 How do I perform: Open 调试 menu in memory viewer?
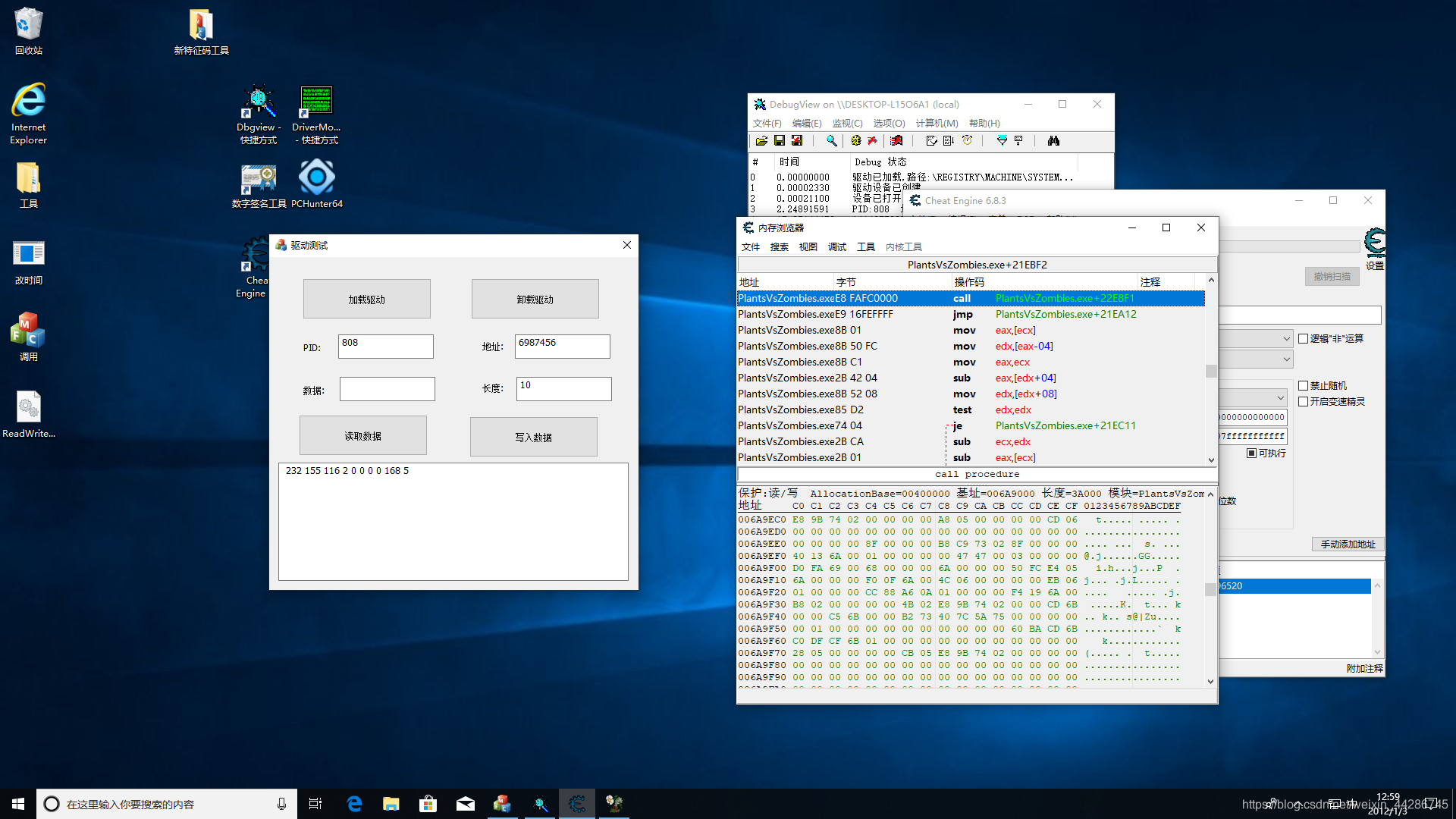click(837, 247)
